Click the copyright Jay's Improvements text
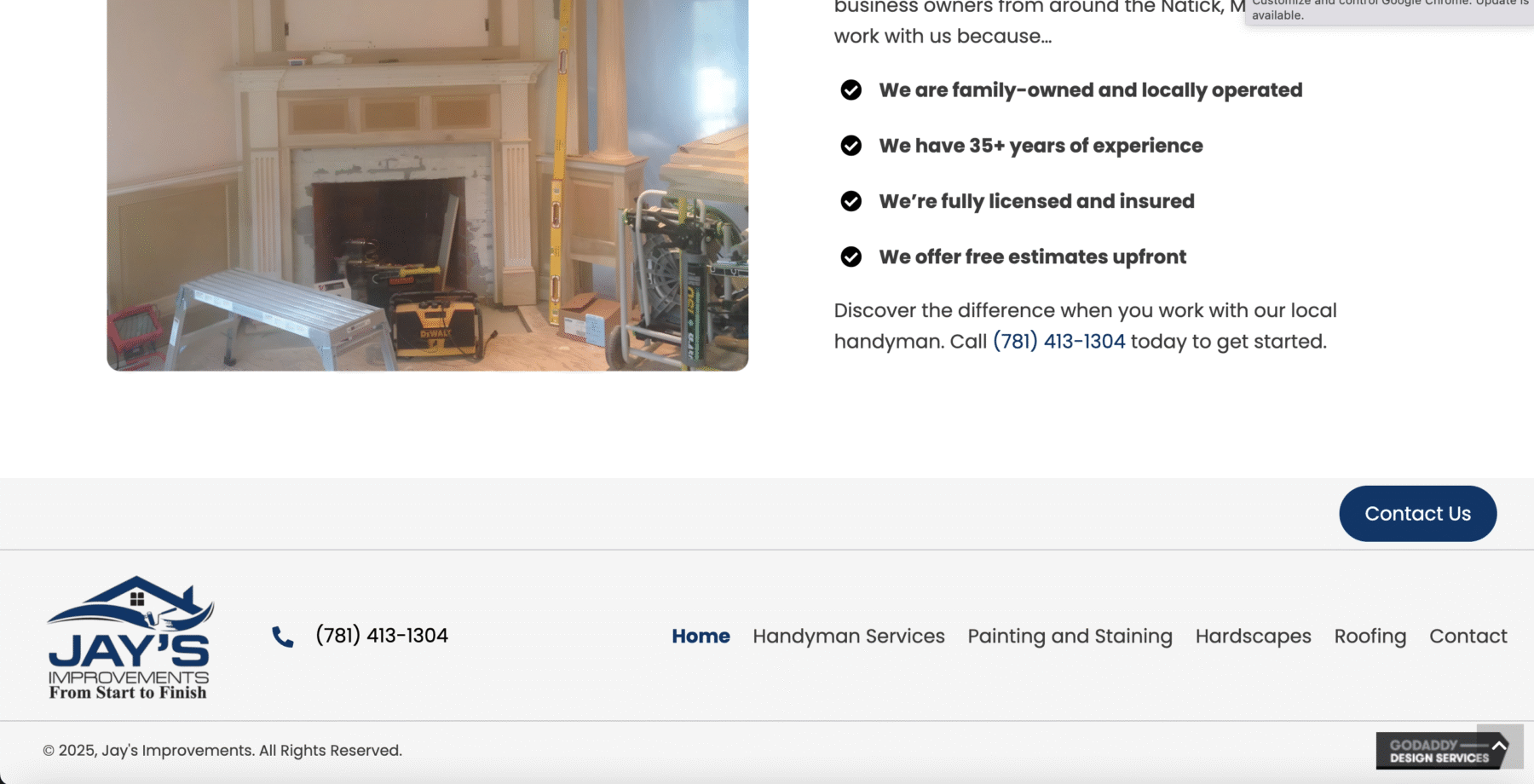 pos(222,751)
